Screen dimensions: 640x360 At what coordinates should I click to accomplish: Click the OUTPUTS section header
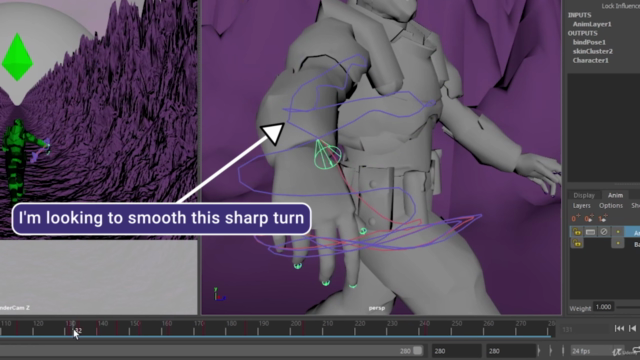pos(582,33)
